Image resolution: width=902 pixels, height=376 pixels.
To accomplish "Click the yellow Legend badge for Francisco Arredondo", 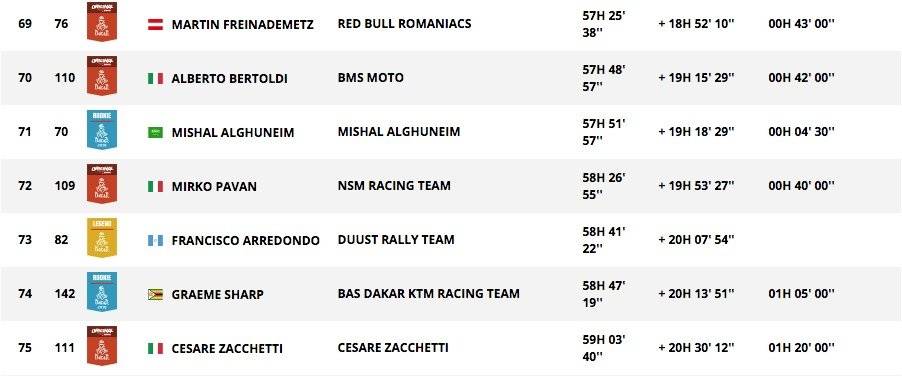I will (x=102, y=238).
